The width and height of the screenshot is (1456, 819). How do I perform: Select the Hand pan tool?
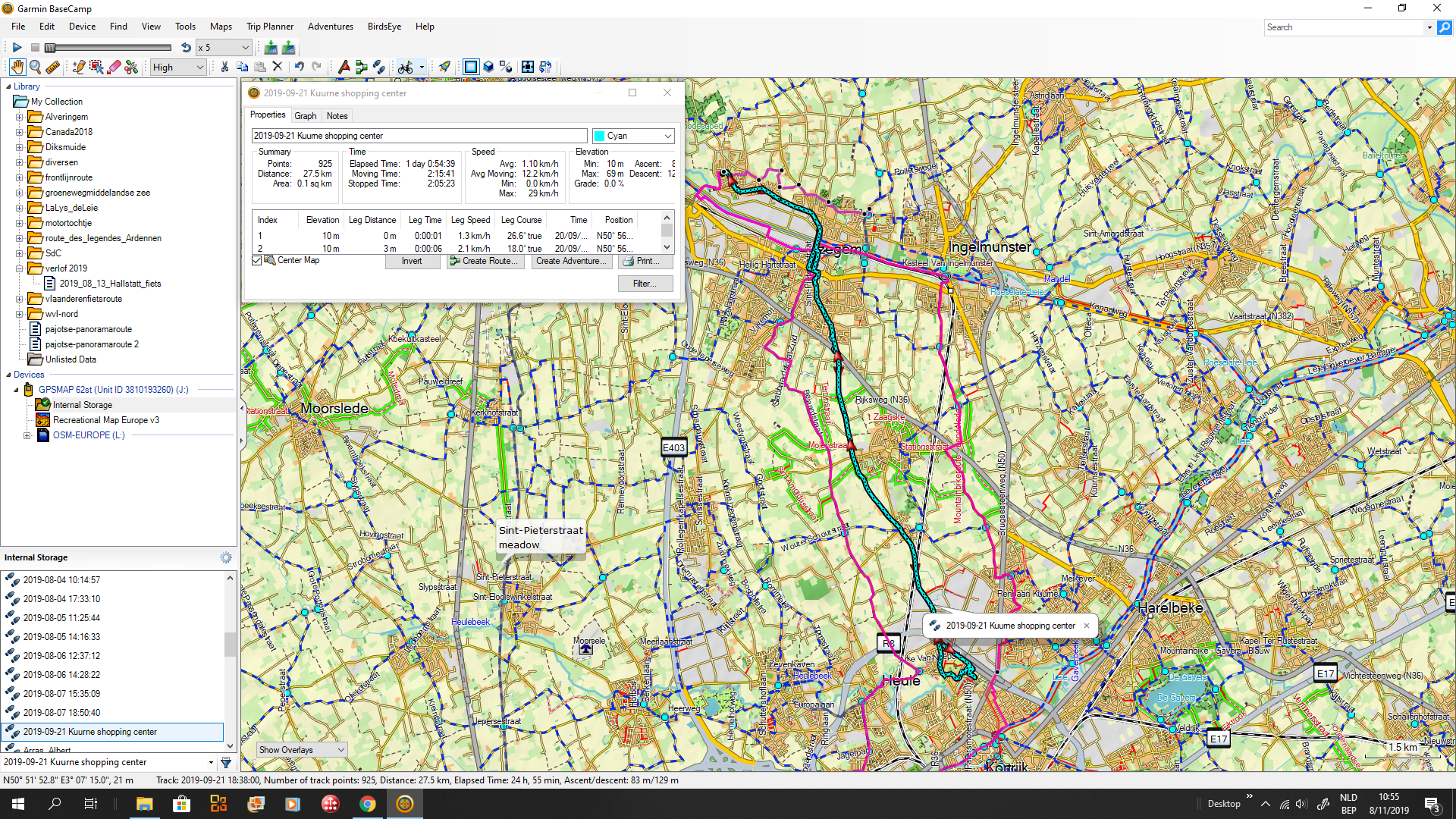click(17, 67)
